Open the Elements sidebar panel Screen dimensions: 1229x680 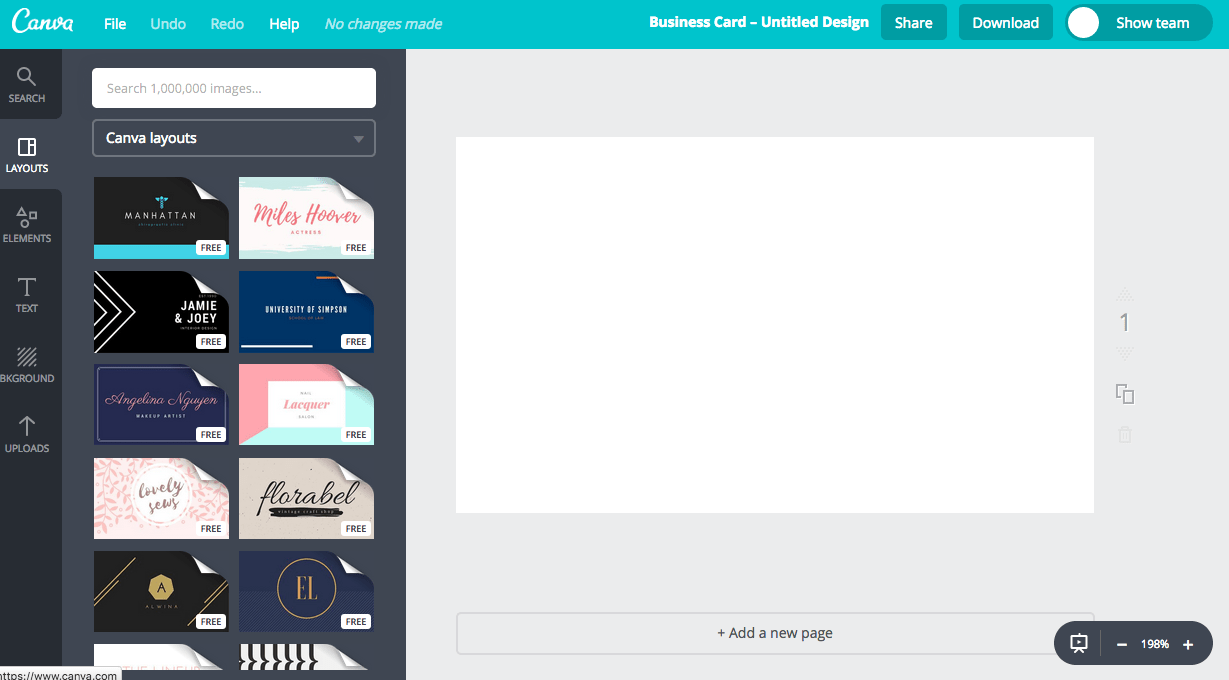pos(27,225)
